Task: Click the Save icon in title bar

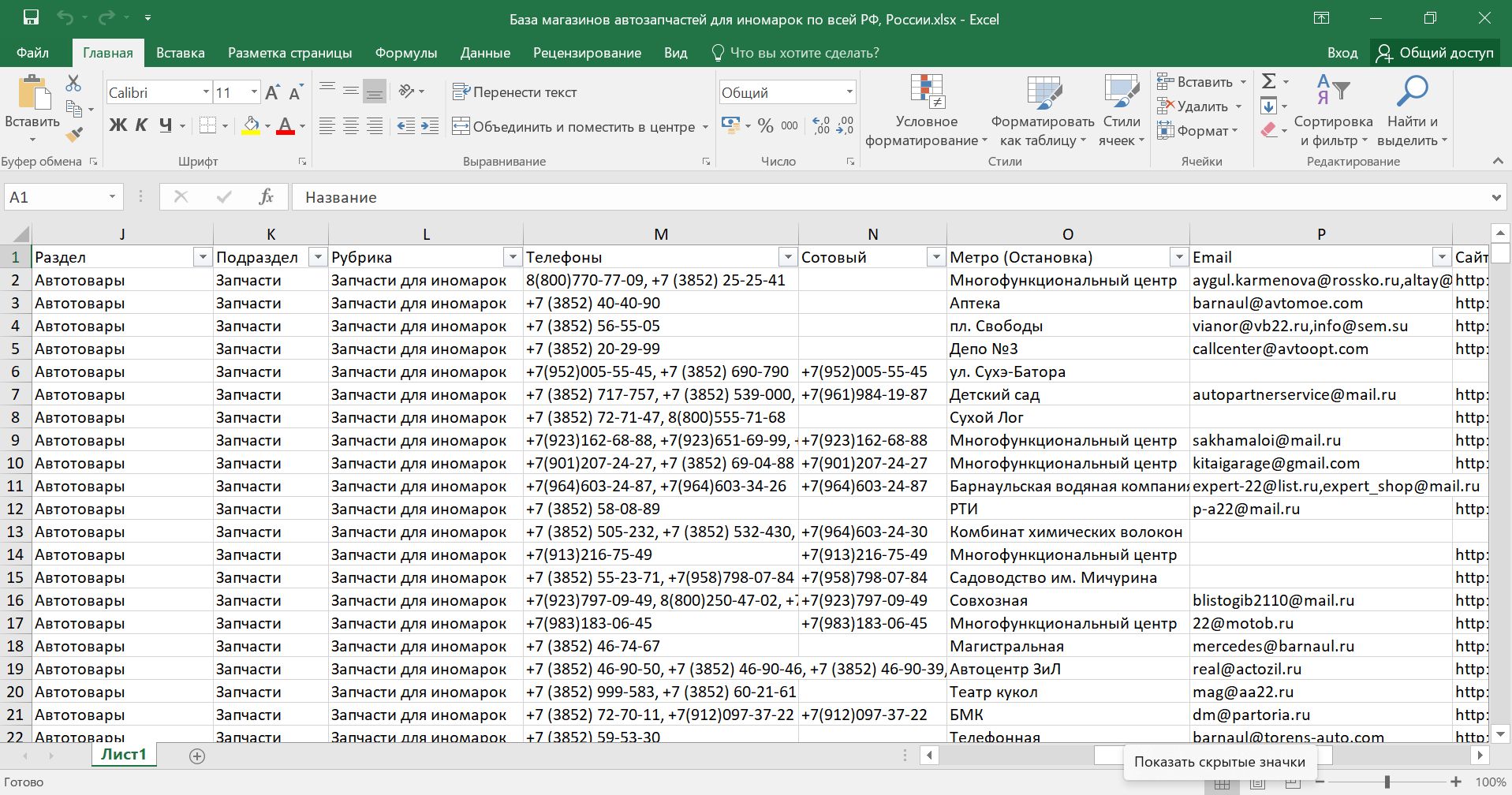Action: click(x=31, y=18)
